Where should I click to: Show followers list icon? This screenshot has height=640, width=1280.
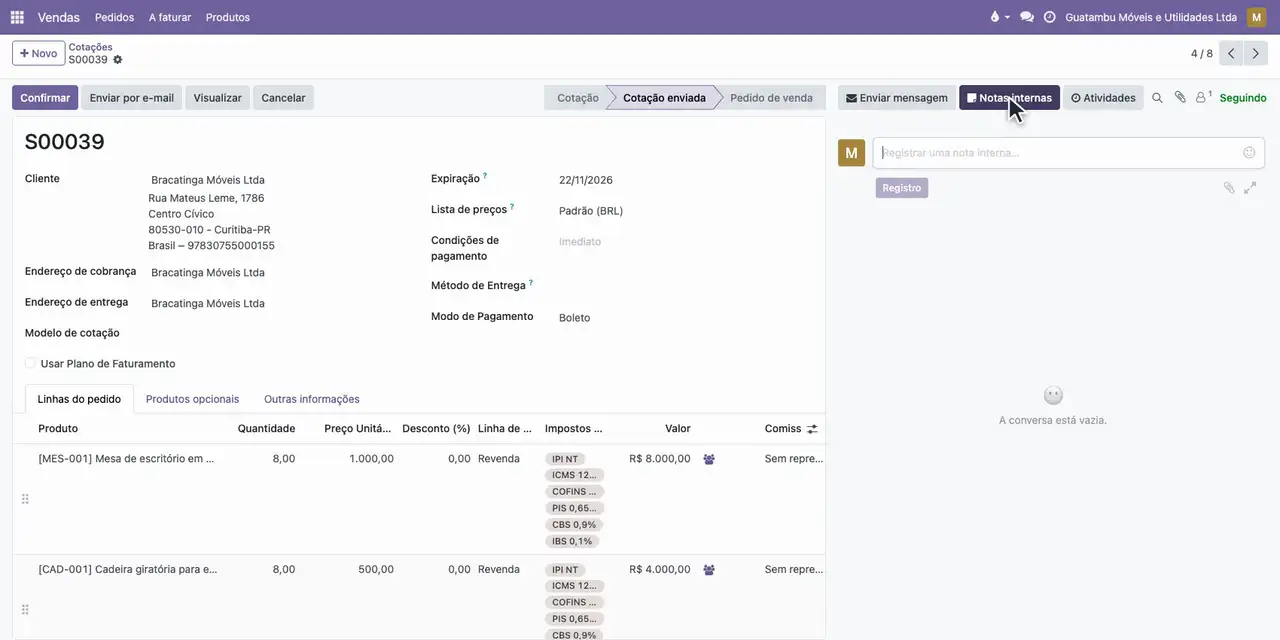[1203, 98]
